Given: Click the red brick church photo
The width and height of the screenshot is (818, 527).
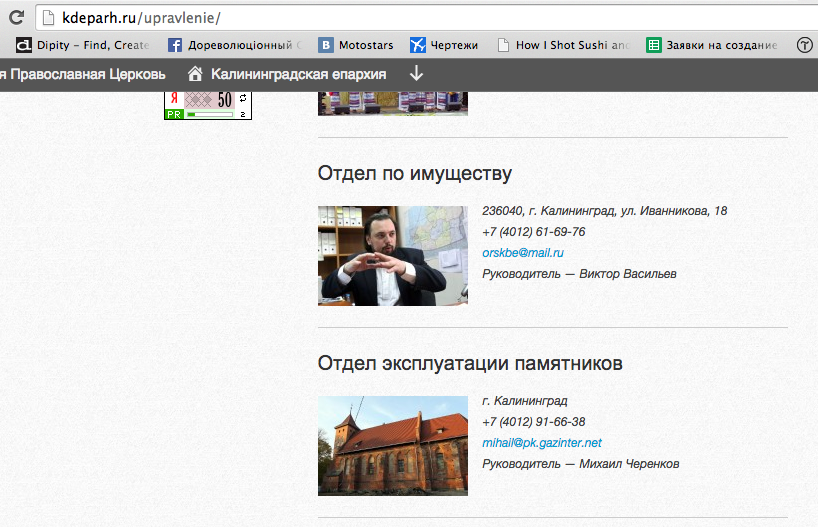Looking at the screenshot, I should click(x=392, y=445).
